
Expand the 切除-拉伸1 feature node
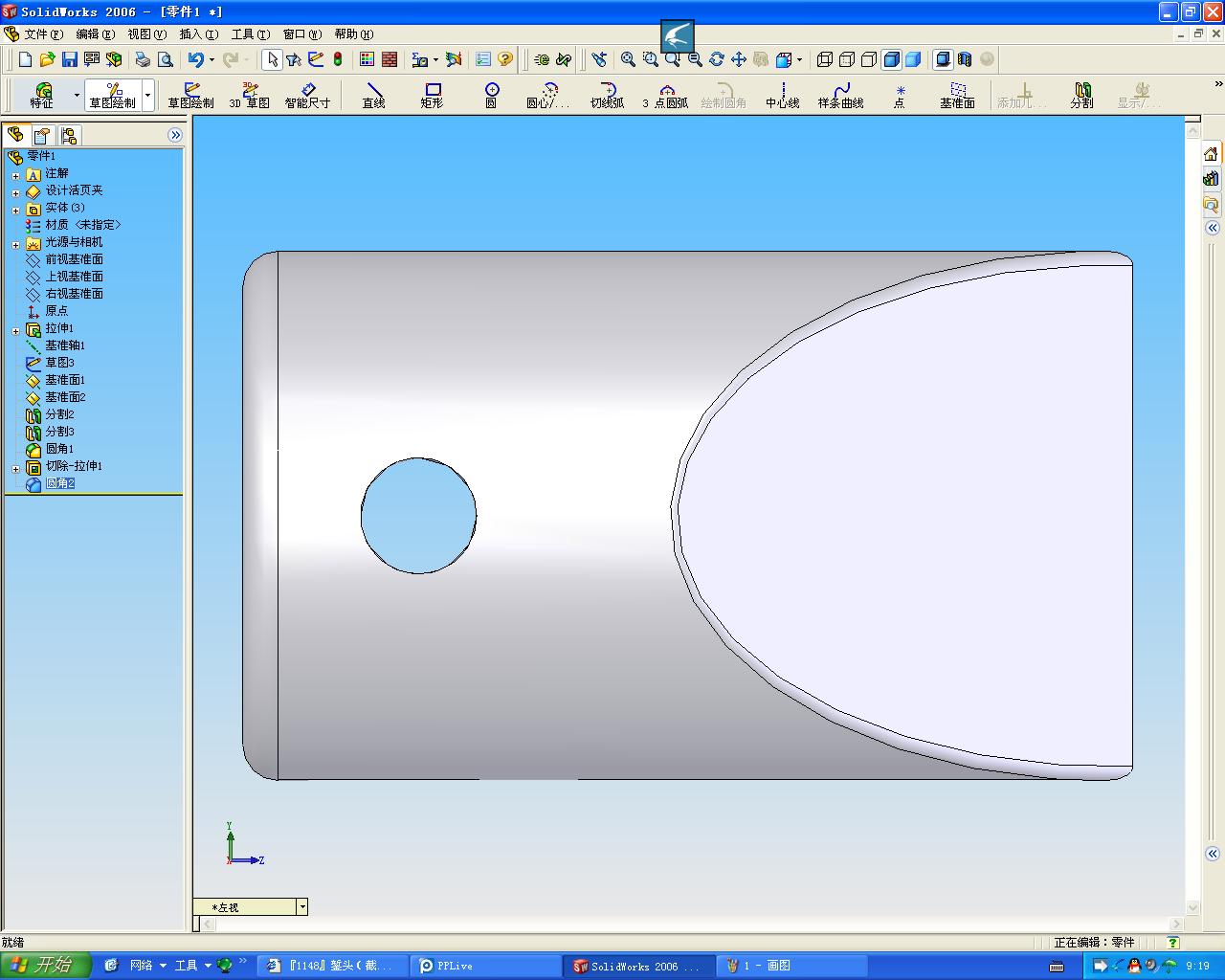[x=15, y=469]
